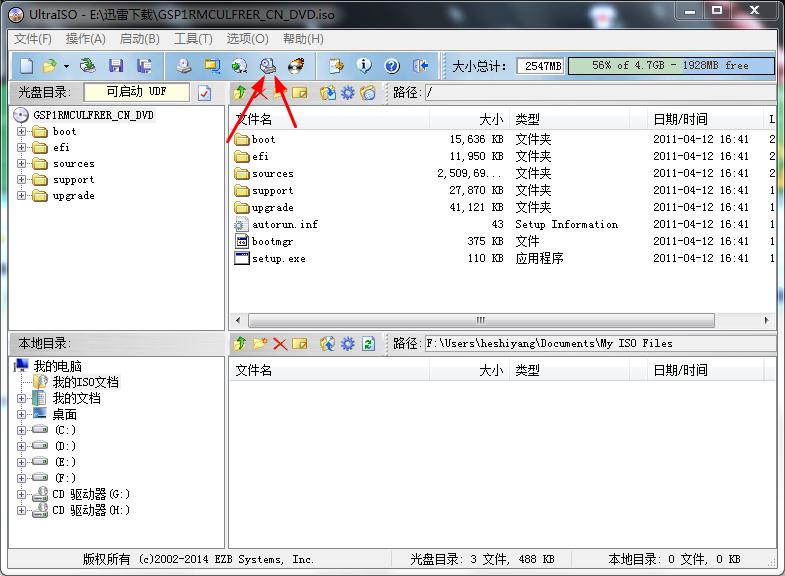Expand the (C:) drive node
Screen dimensions: 785x576
click(x=21, y=430)
